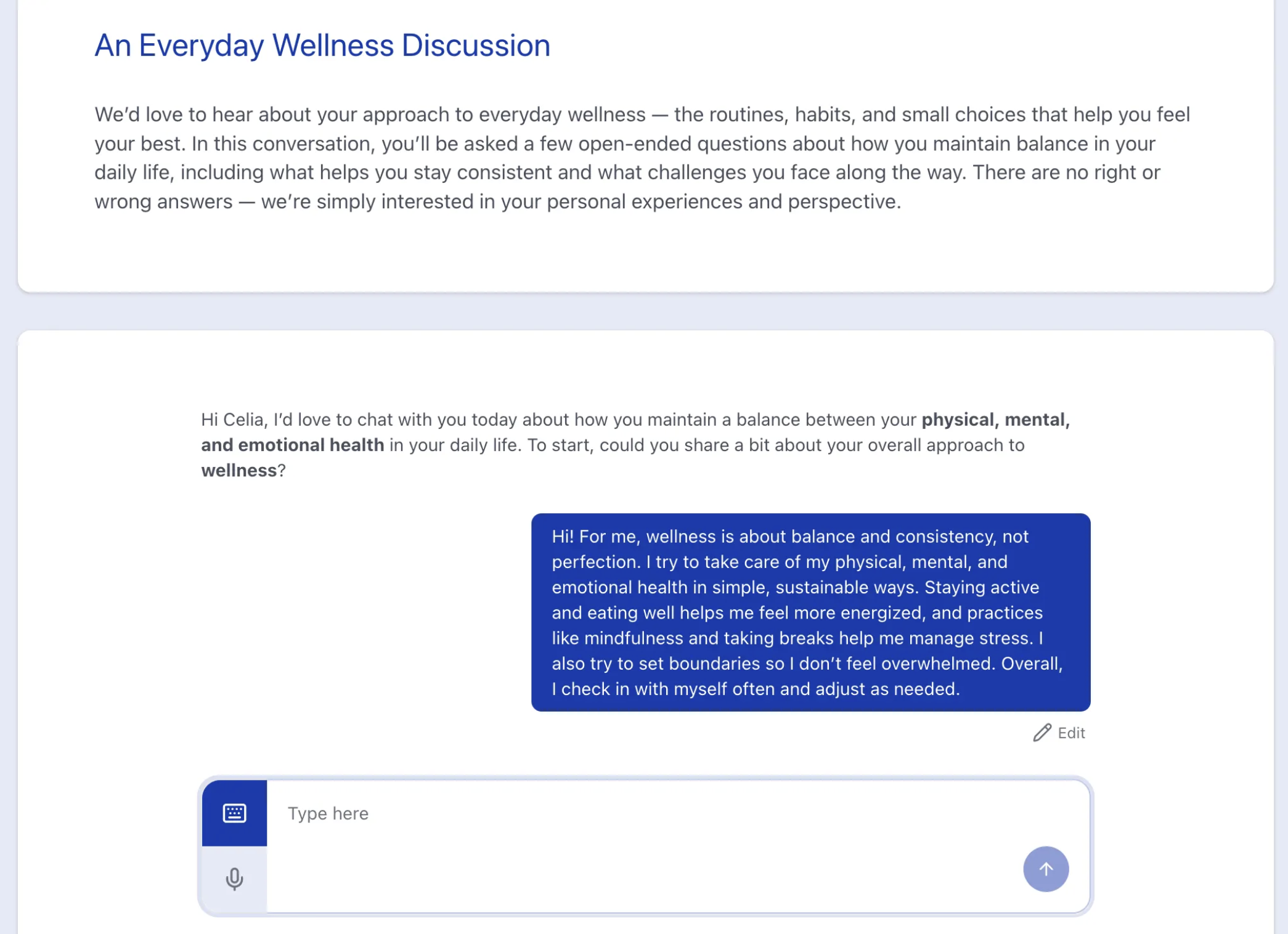Click the Edit label under the response
The height and width of the screenshot is (934, 1288).
tap(1071, 733)
